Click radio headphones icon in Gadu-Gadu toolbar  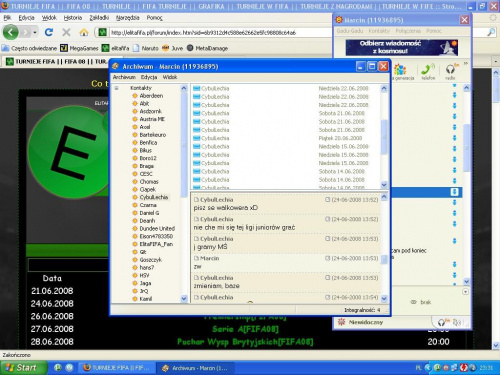(450, 72)
